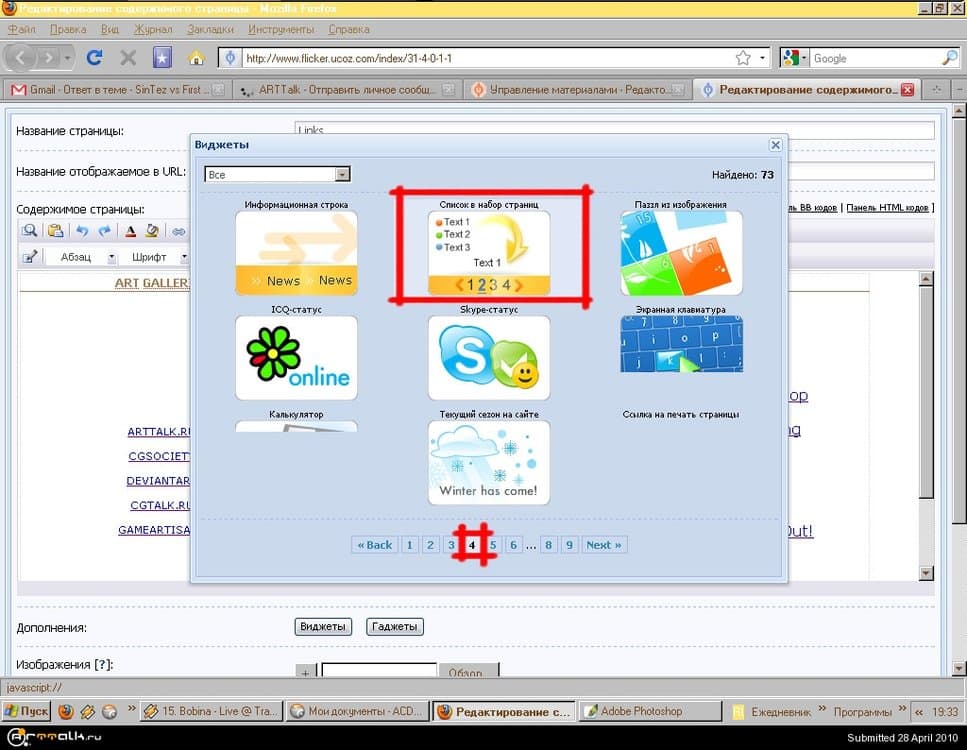Select the Skype-status widget icon
This screenshot has width=967, height=750.
click(x=489, y=358)
